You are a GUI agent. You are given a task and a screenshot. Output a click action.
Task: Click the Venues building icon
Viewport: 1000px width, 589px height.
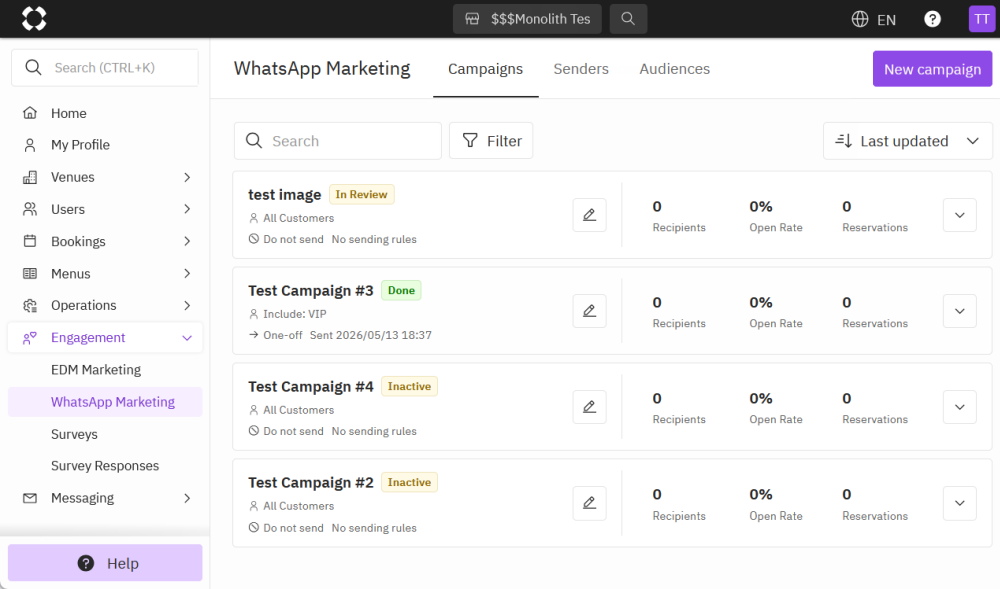30,177
